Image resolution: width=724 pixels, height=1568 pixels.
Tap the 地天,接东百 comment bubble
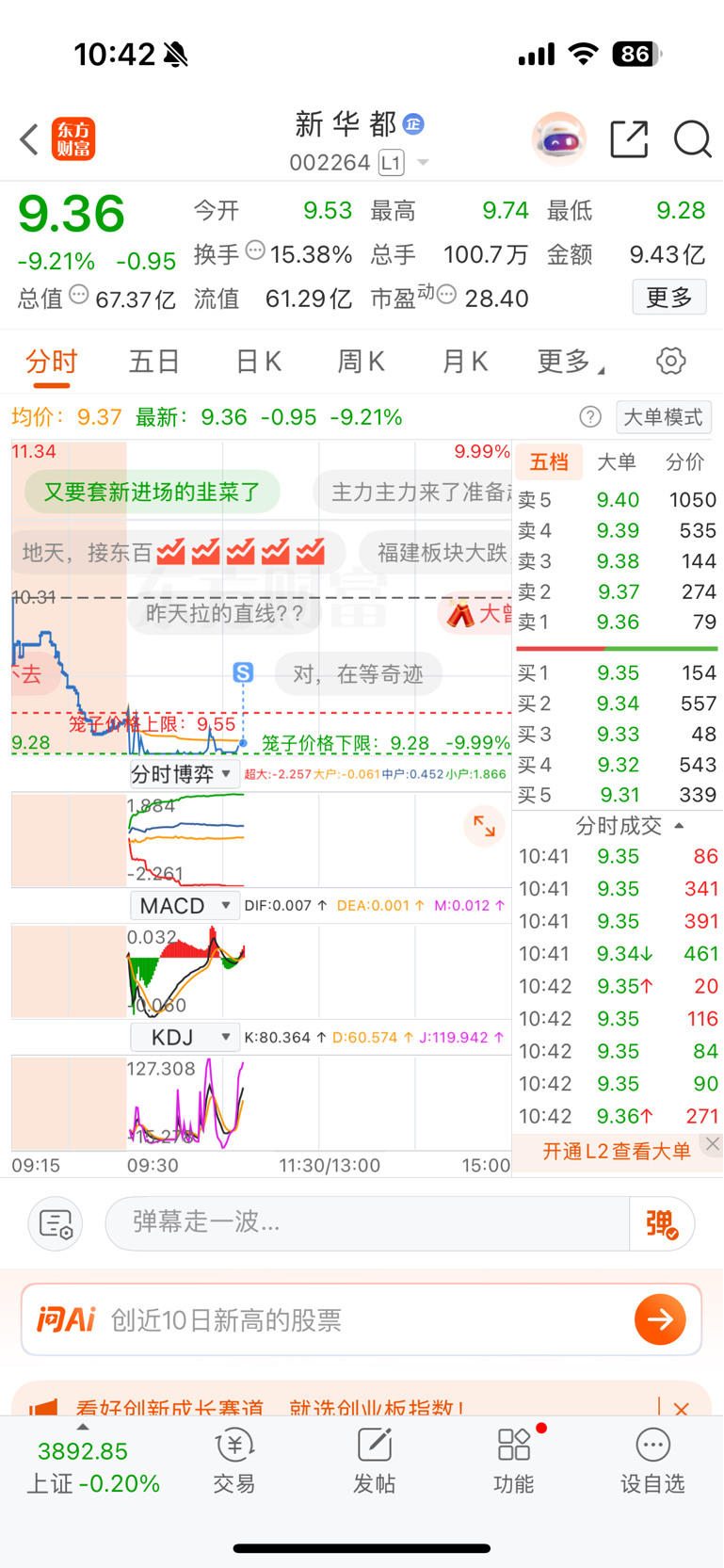click(179, 552)
